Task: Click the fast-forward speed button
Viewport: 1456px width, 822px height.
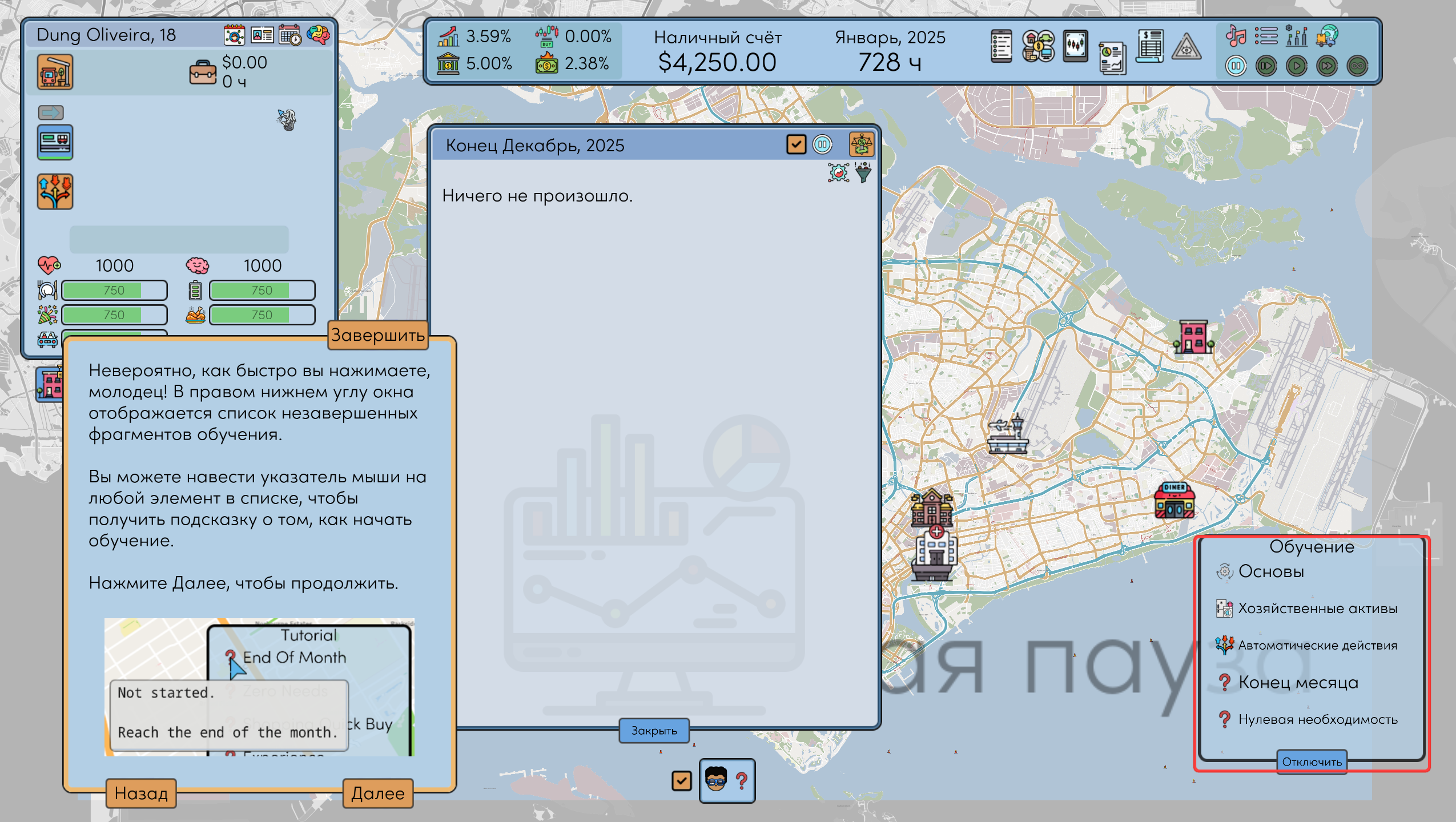Action: tap(1327, 66)
